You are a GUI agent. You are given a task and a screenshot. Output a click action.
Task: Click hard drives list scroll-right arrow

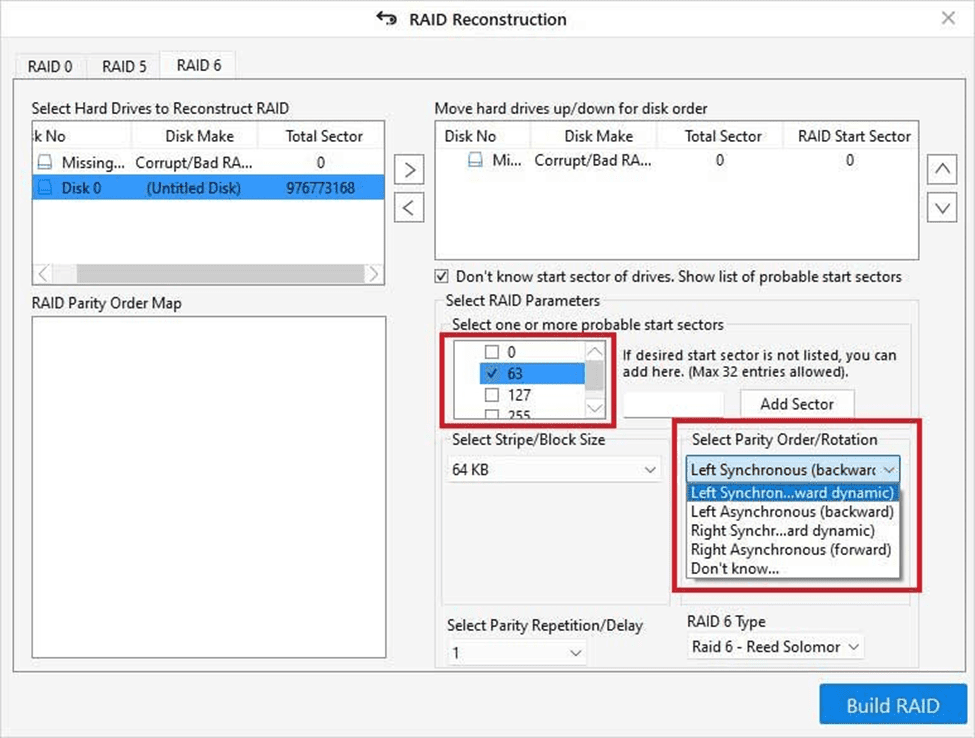point(373,274)
